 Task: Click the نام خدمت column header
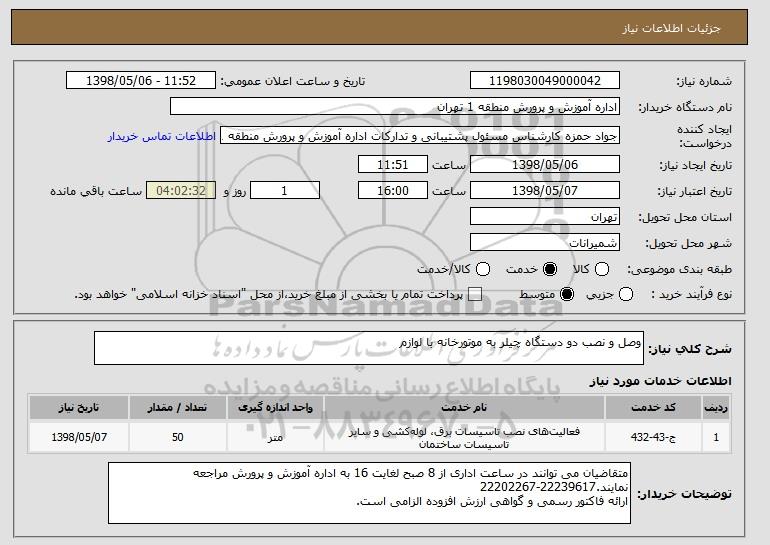464,408
